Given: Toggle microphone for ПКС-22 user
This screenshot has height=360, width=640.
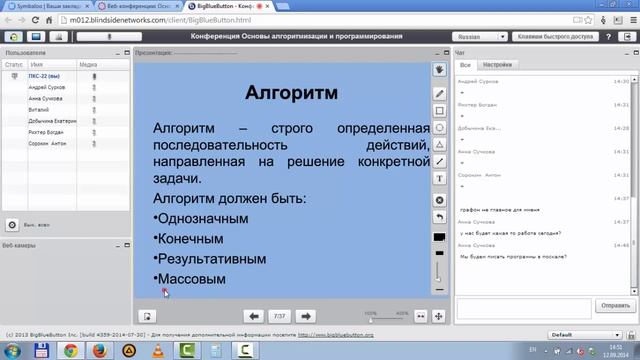Looking at the screenshot, I should tap(94, 76).
